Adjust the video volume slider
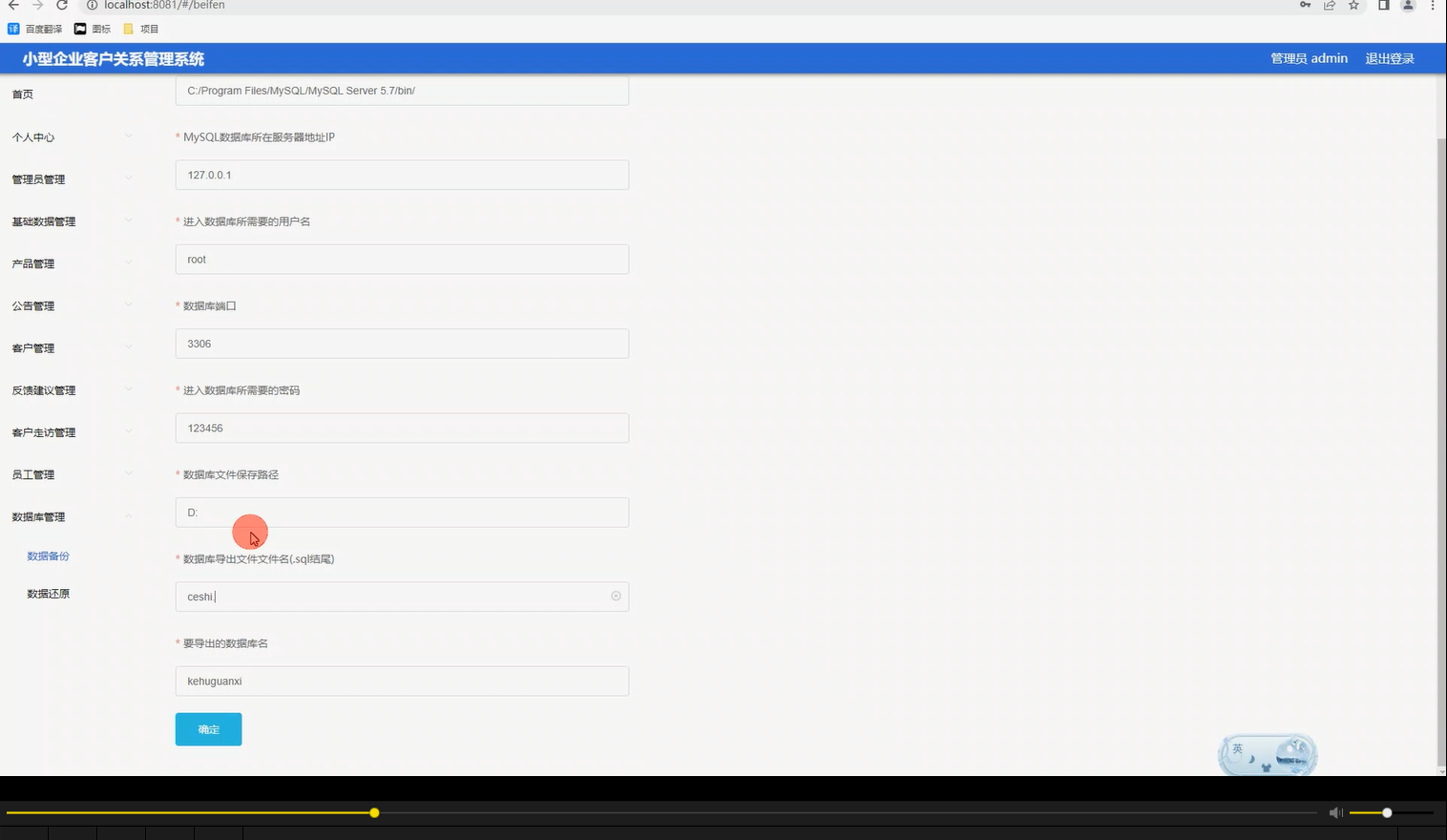Image resolution: width=1447 pixels, height=840 pixels. [x=1392, y=812]
